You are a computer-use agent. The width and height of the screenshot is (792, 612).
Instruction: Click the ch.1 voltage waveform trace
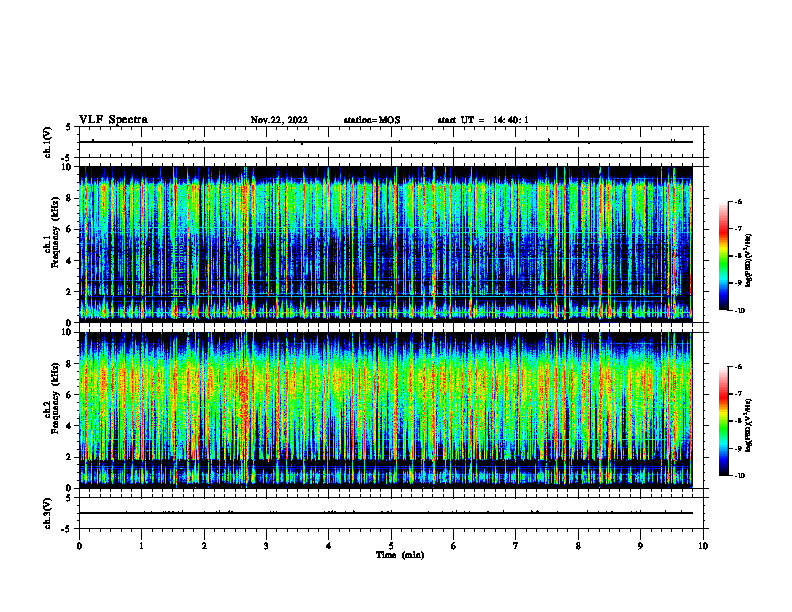[386, 142]
